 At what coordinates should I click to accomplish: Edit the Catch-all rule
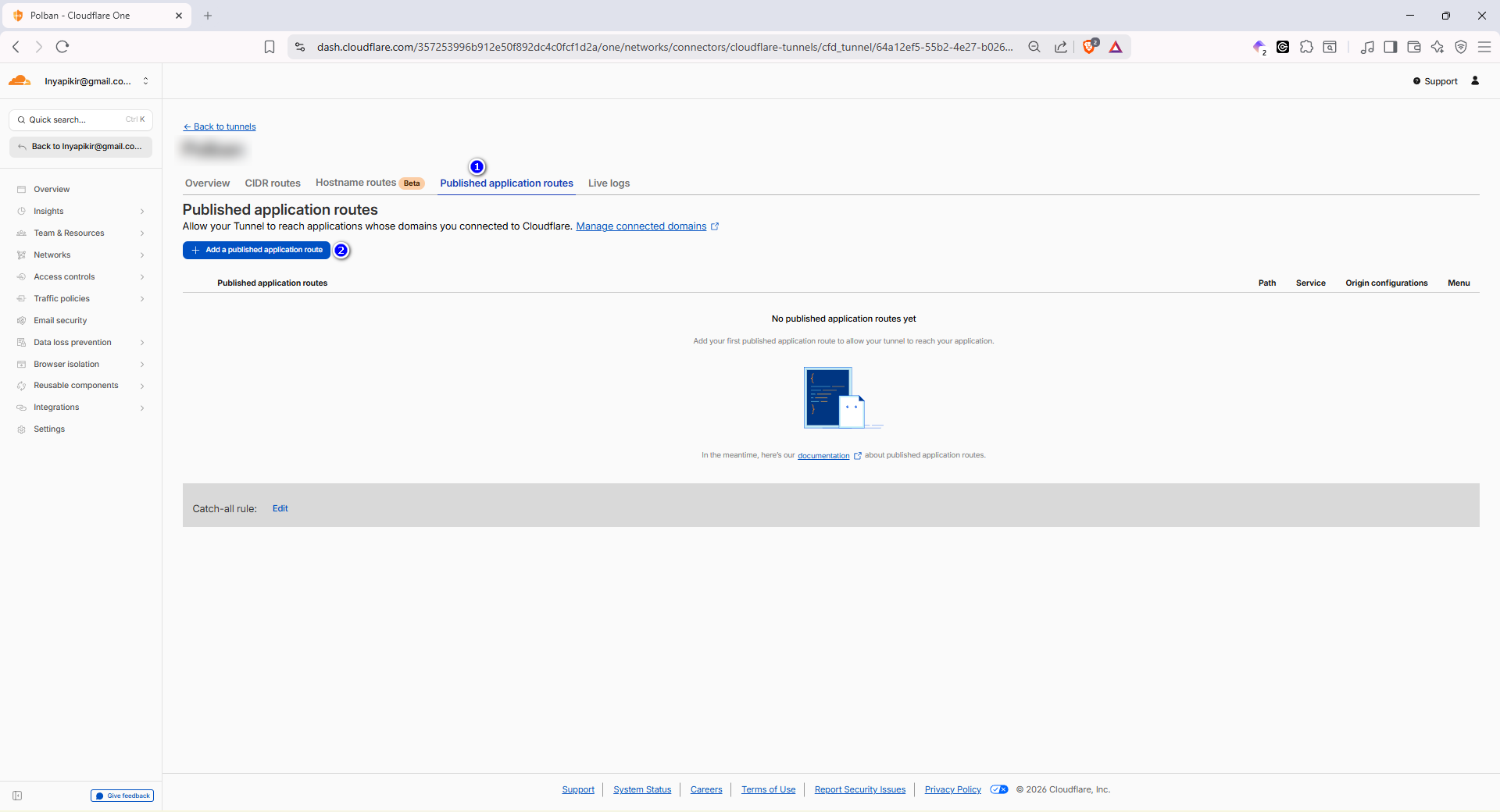280,508
